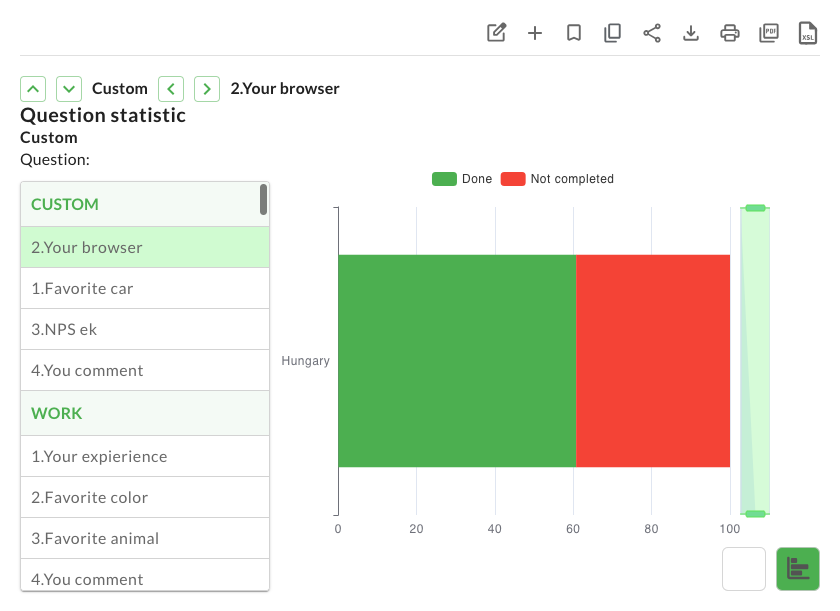The height and width of the screenshot is (611, 840).
Task: Toggle the Done legend series
Action: click(462, 179)
